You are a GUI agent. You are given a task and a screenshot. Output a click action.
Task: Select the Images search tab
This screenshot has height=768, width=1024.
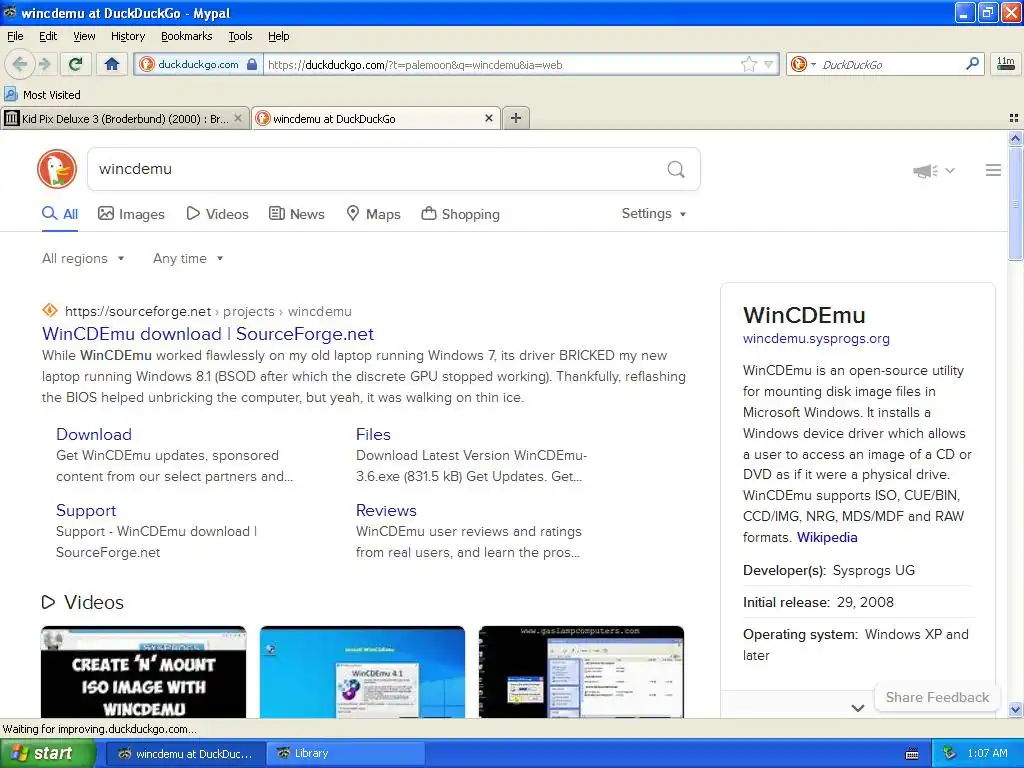[131, 214]
